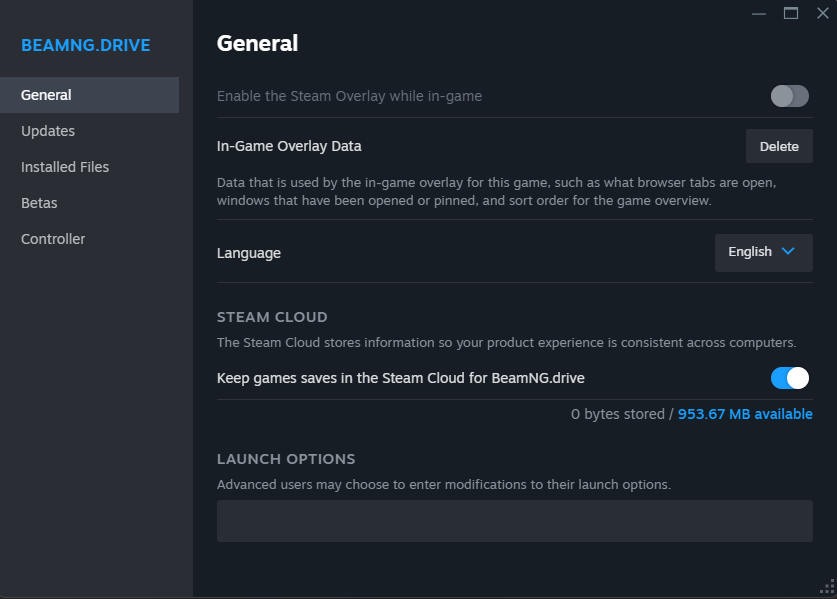The width and height of the screenshot is (837, 599).
Task: Click the '0 bytes stored' text
Action: (x=618, y=414)
